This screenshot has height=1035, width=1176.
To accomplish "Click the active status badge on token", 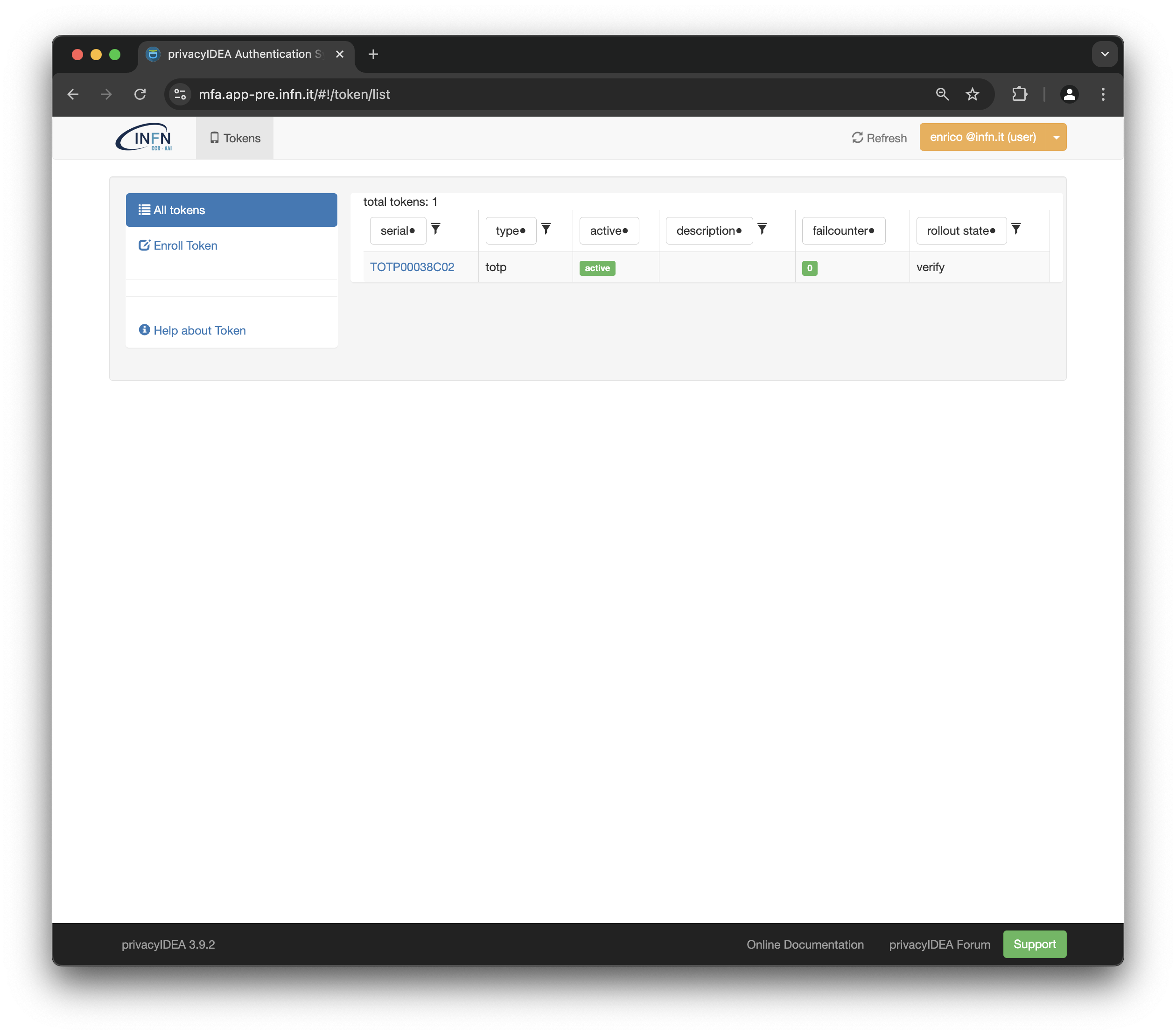I will (x=597, y=267).
